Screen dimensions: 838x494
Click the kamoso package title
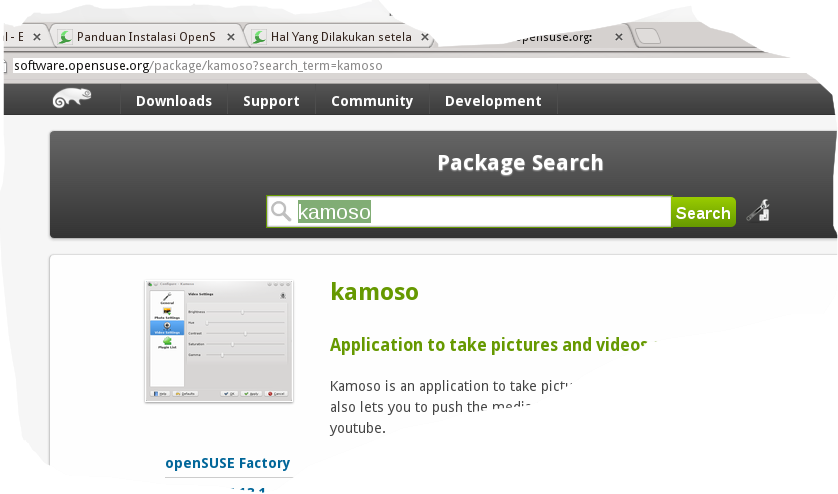tap(374, 292)
